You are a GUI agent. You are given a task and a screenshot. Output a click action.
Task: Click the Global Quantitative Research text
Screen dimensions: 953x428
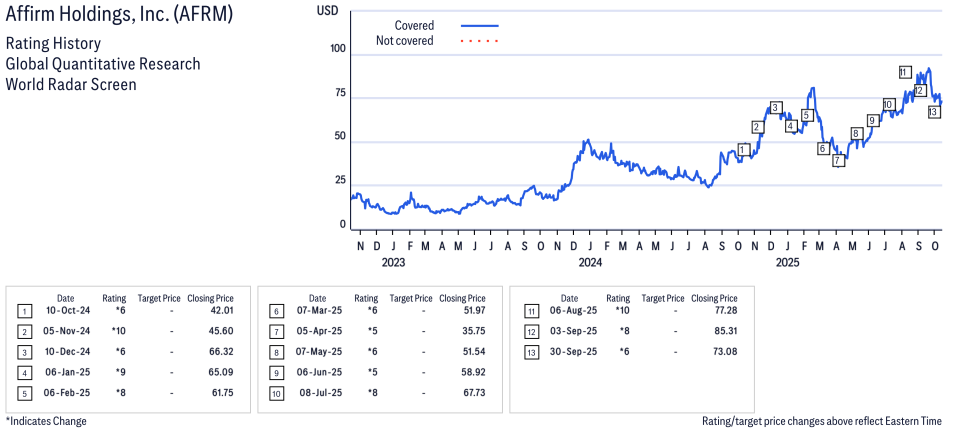click(103, 64)
